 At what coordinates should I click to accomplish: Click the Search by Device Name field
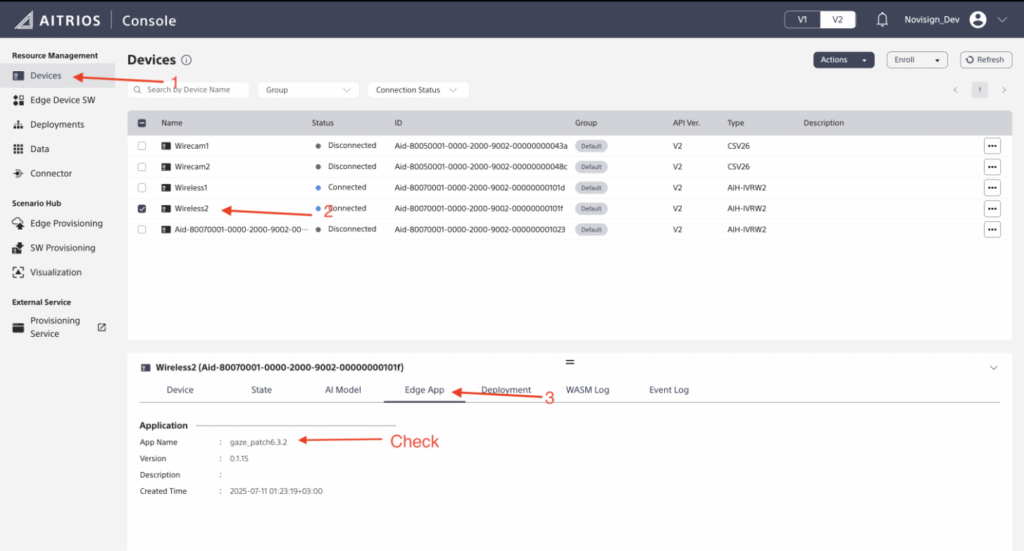[x=190, y=90]
